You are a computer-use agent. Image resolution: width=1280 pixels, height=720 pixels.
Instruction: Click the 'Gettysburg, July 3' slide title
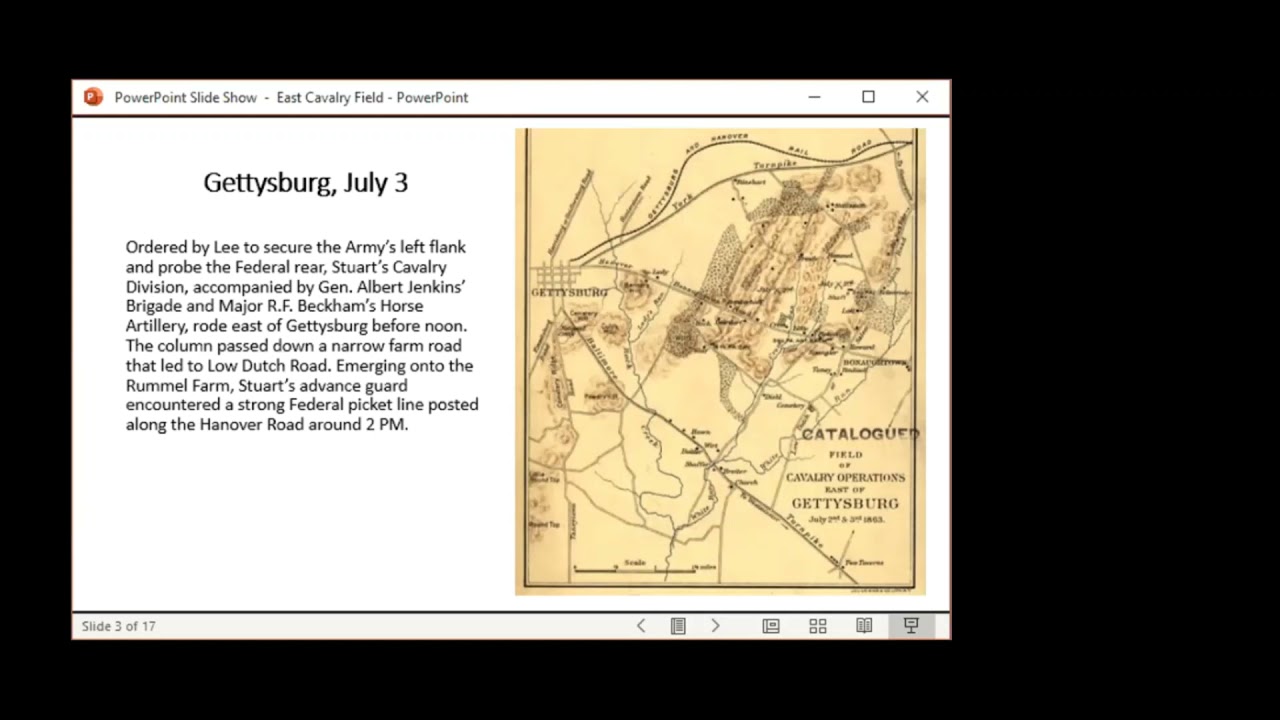coord(306,182)
